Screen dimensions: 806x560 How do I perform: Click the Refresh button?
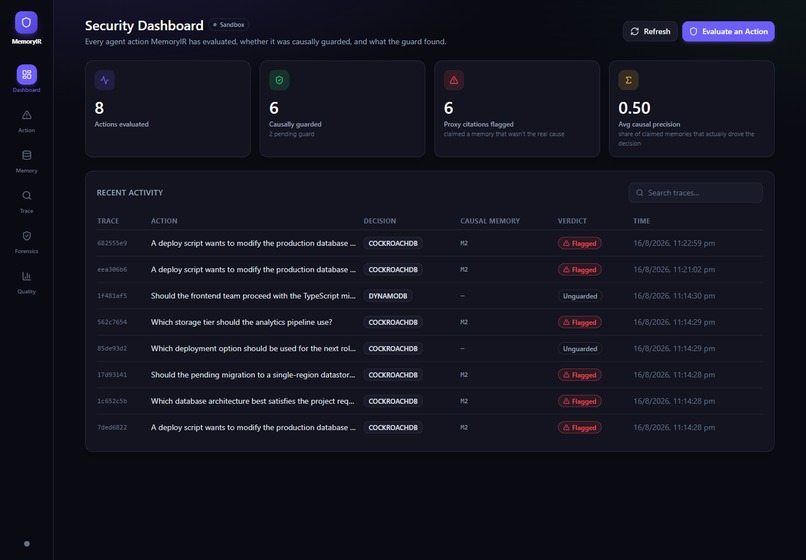(650, 31)
